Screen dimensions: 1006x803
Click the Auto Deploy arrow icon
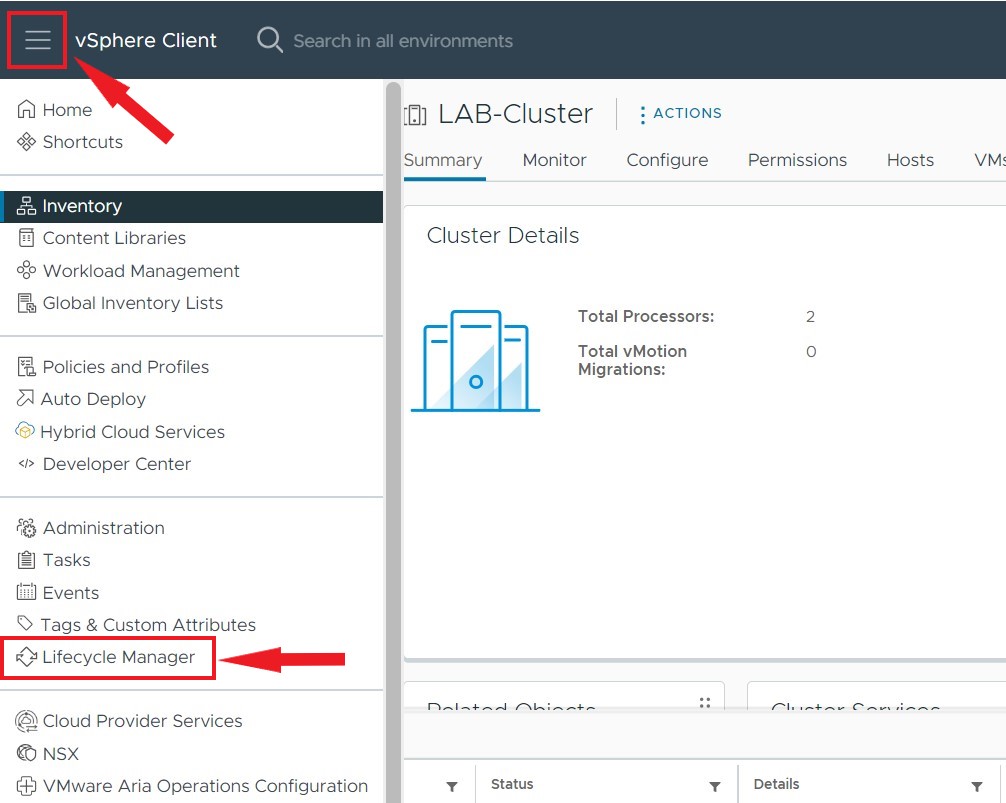click(25, 398)
